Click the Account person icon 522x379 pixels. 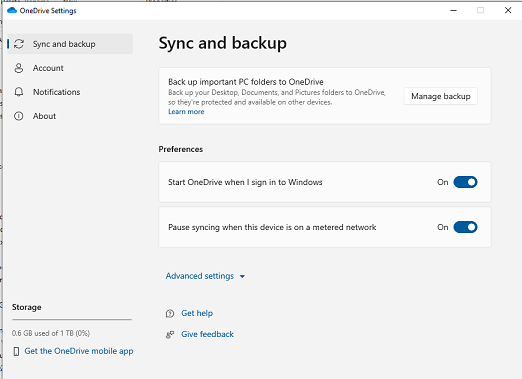(x=19, y=68)
